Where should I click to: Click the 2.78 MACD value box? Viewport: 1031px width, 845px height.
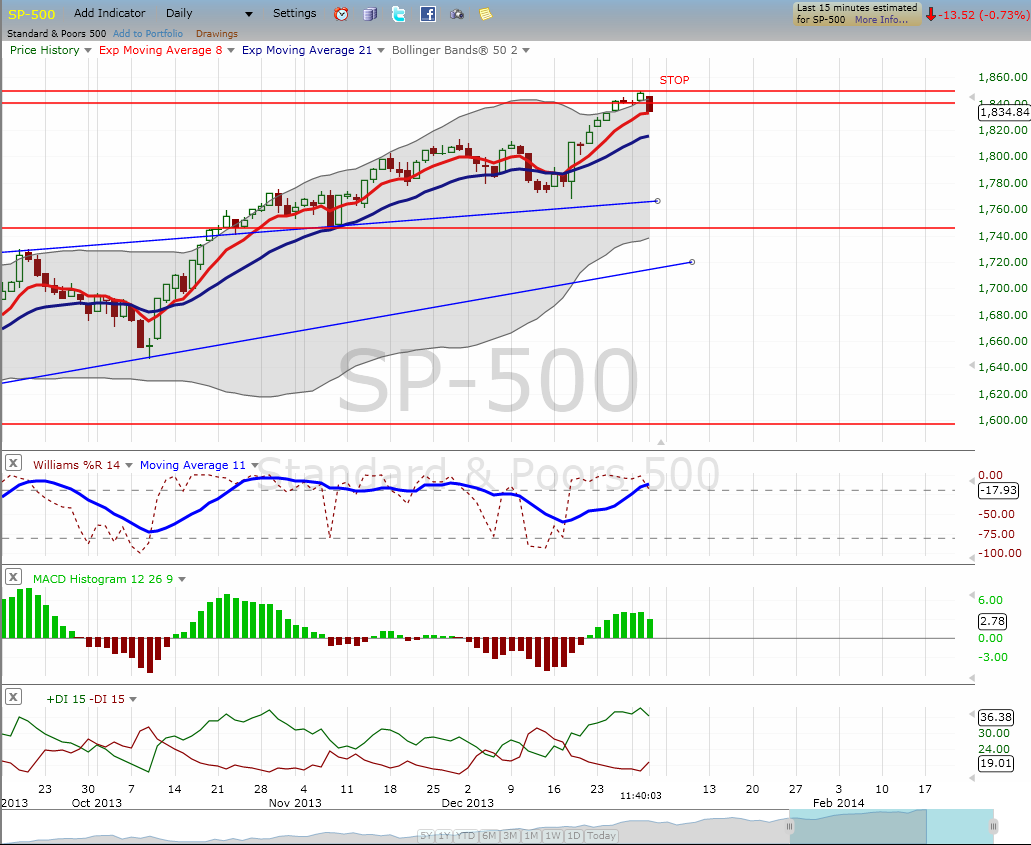[992, 621]
